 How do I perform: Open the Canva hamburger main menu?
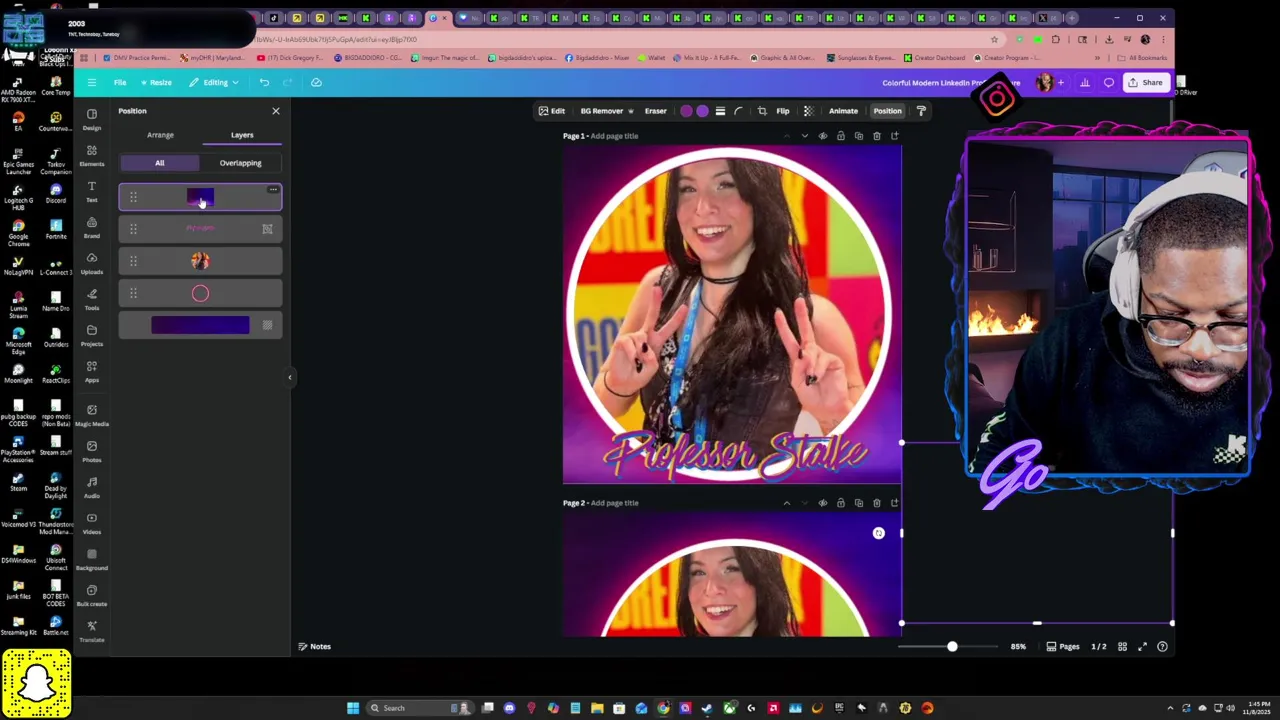click(x=92, y=82)
